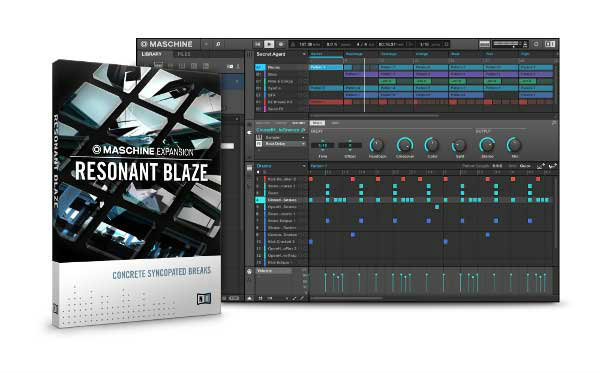600x375 pixels.
Task: Select sound slot 13 in sound list
Action: click(x=281, y=262)
